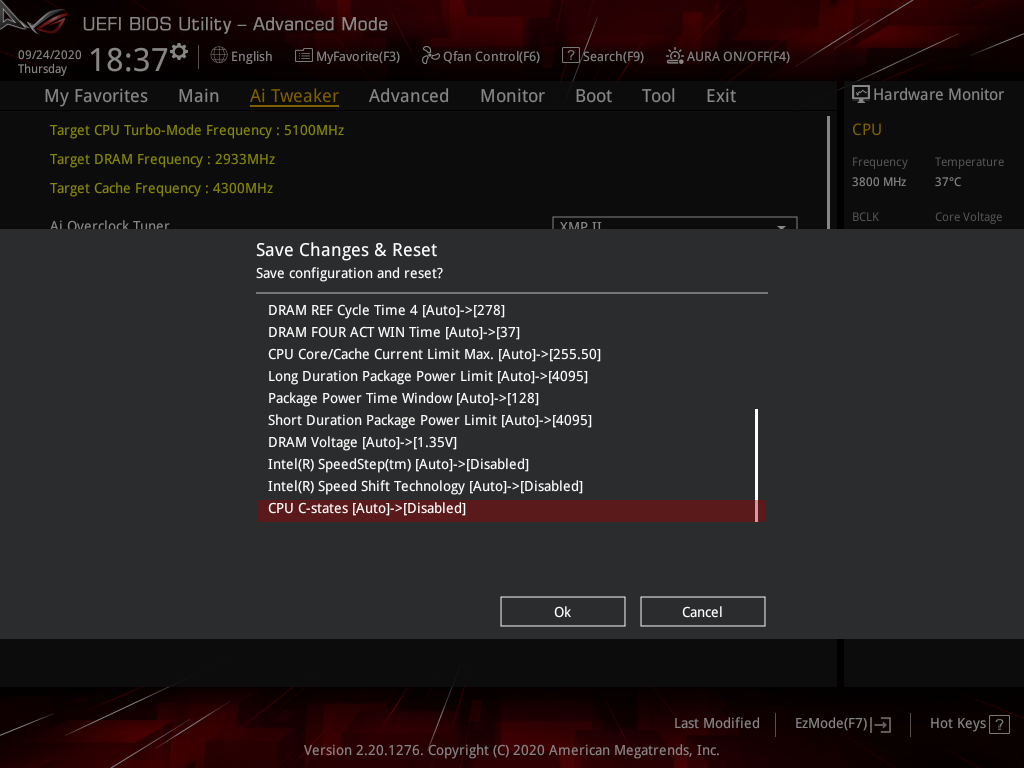This screenshot has width=1024, height=768.
Task: Open the Exit tab
Action: 721,96
